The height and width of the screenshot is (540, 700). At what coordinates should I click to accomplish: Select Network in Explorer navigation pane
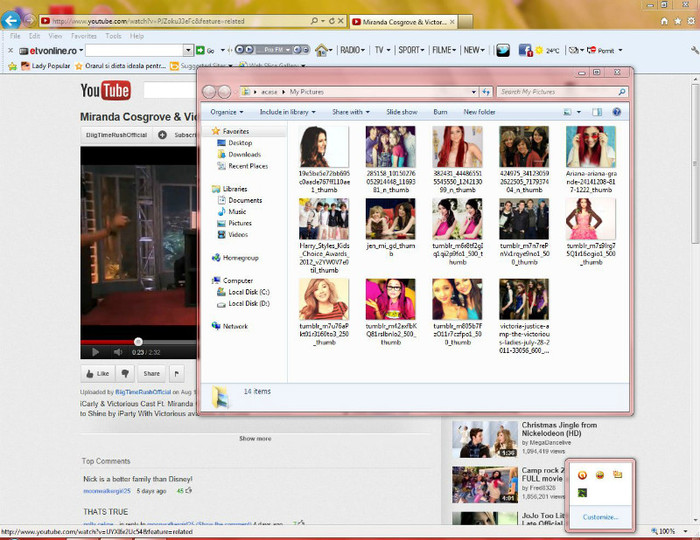pyautogui.click(x=235, y=326)
